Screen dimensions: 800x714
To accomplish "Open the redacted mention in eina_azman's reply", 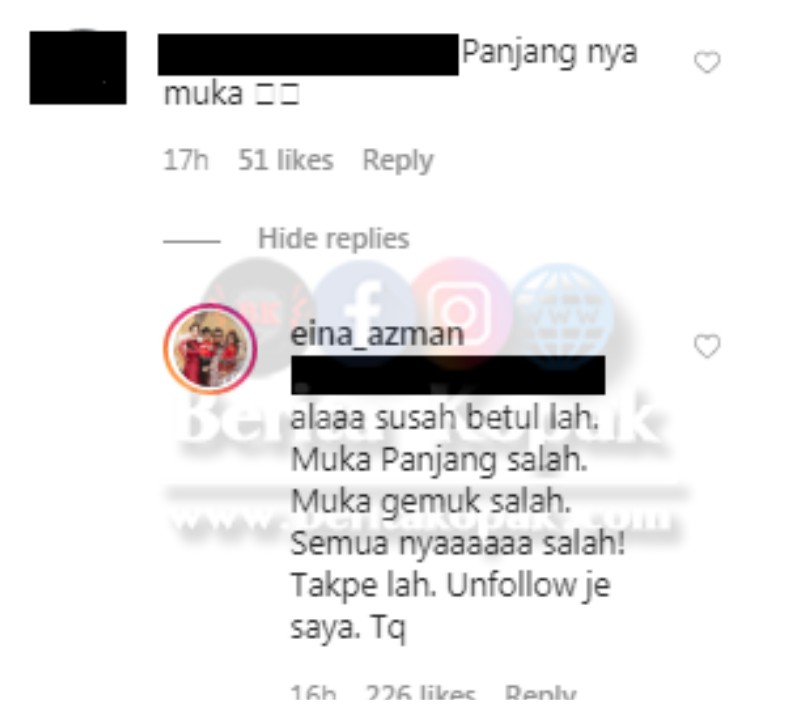I will click(x=448, y=375).
